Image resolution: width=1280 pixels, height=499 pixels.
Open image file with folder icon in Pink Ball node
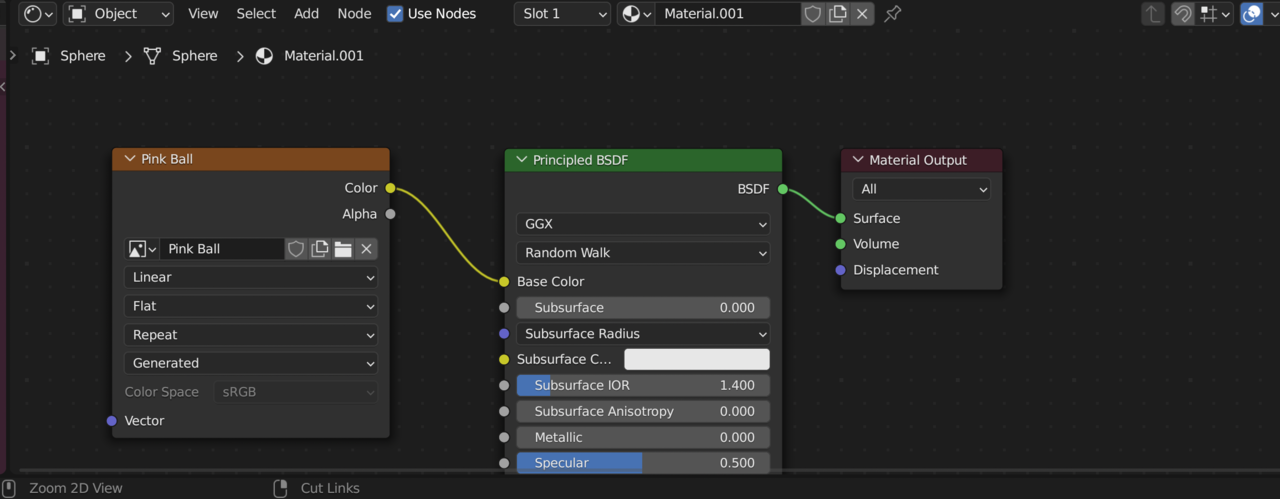(343, 249)
